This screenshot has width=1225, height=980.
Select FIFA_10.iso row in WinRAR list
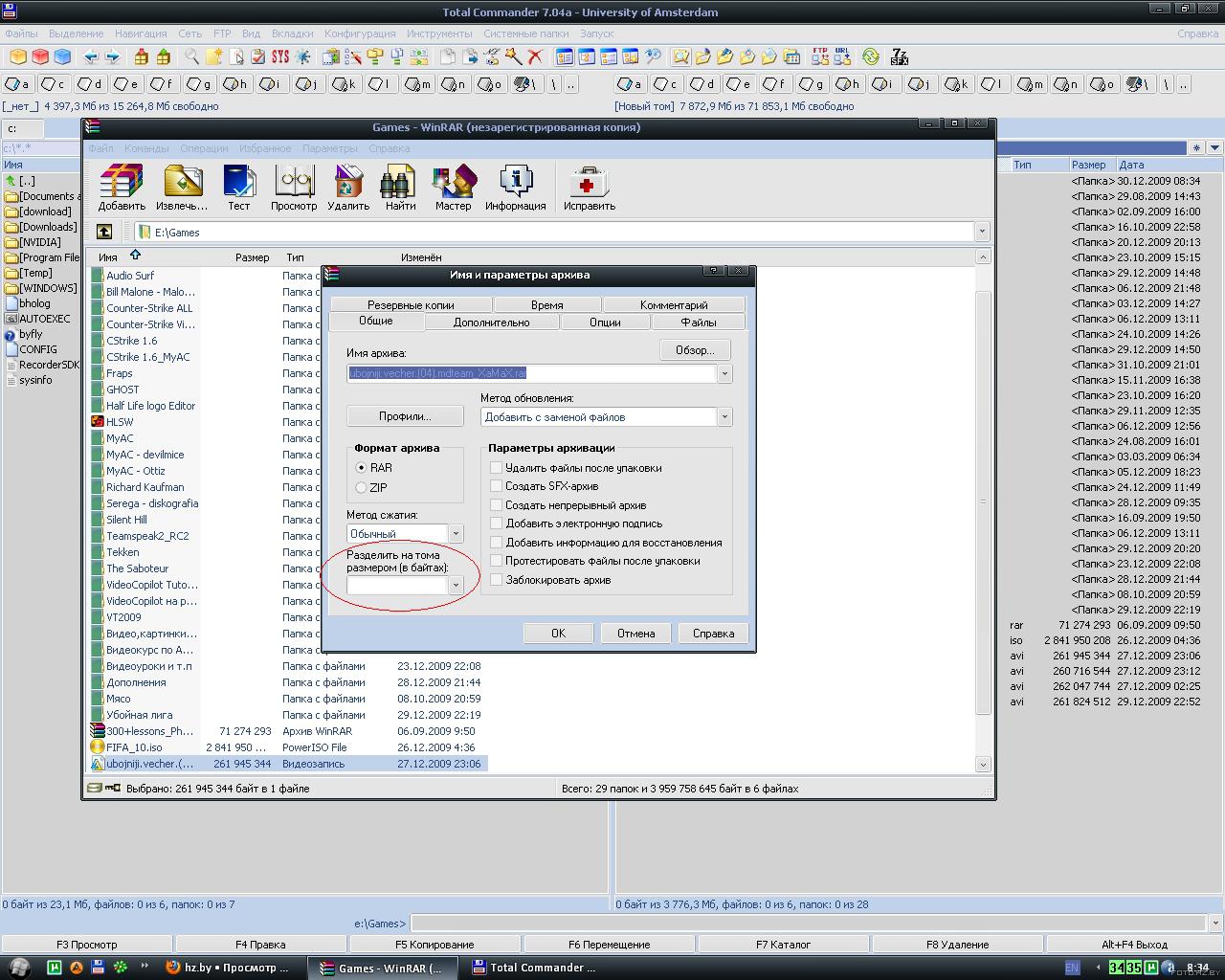coord(289,747)
